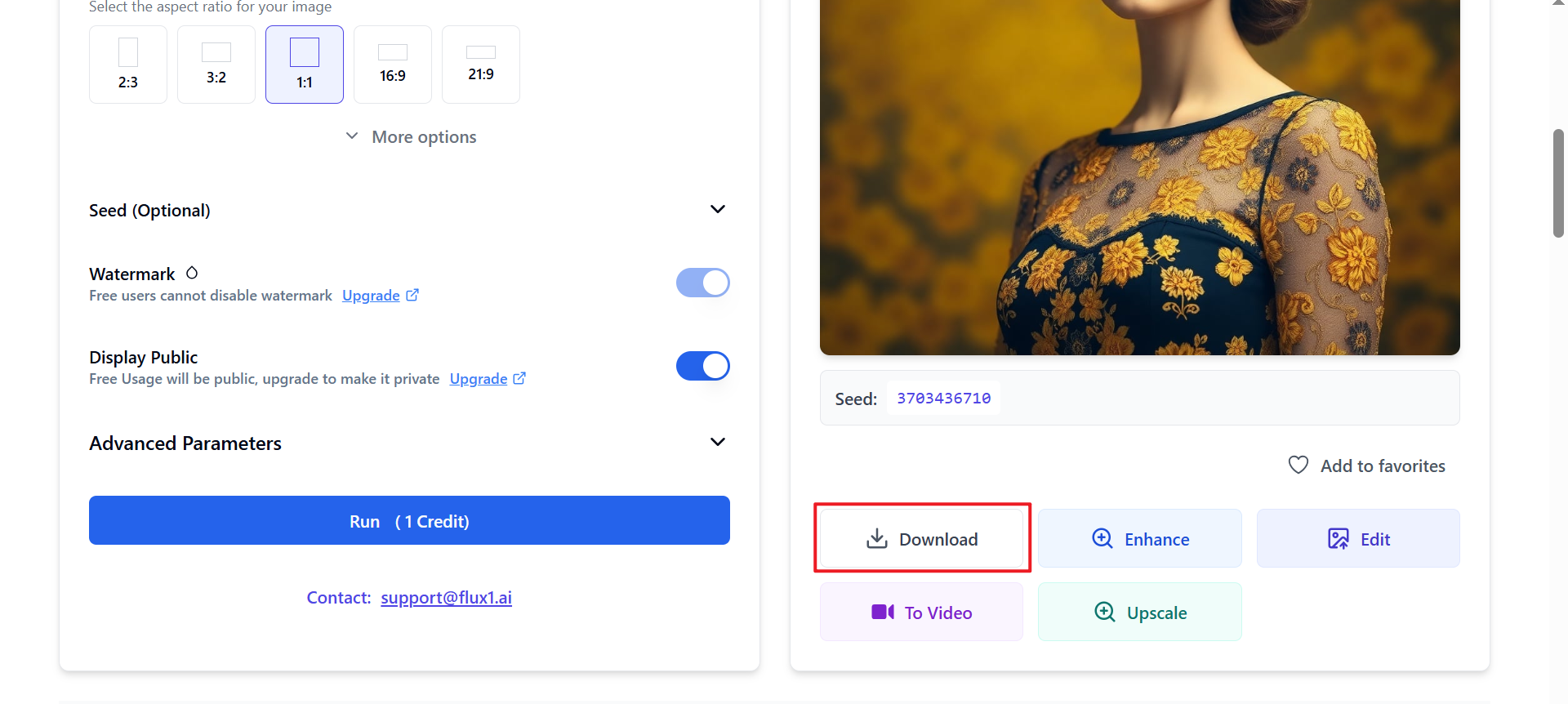
Task: Turn off the Display Public switch
Action: [x=702, y=366]
